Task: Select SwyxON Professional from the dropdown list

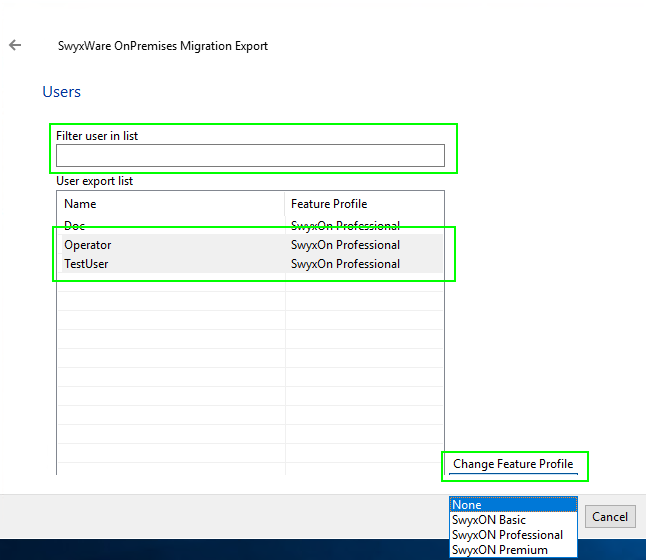Action: [x=513, y=535]
